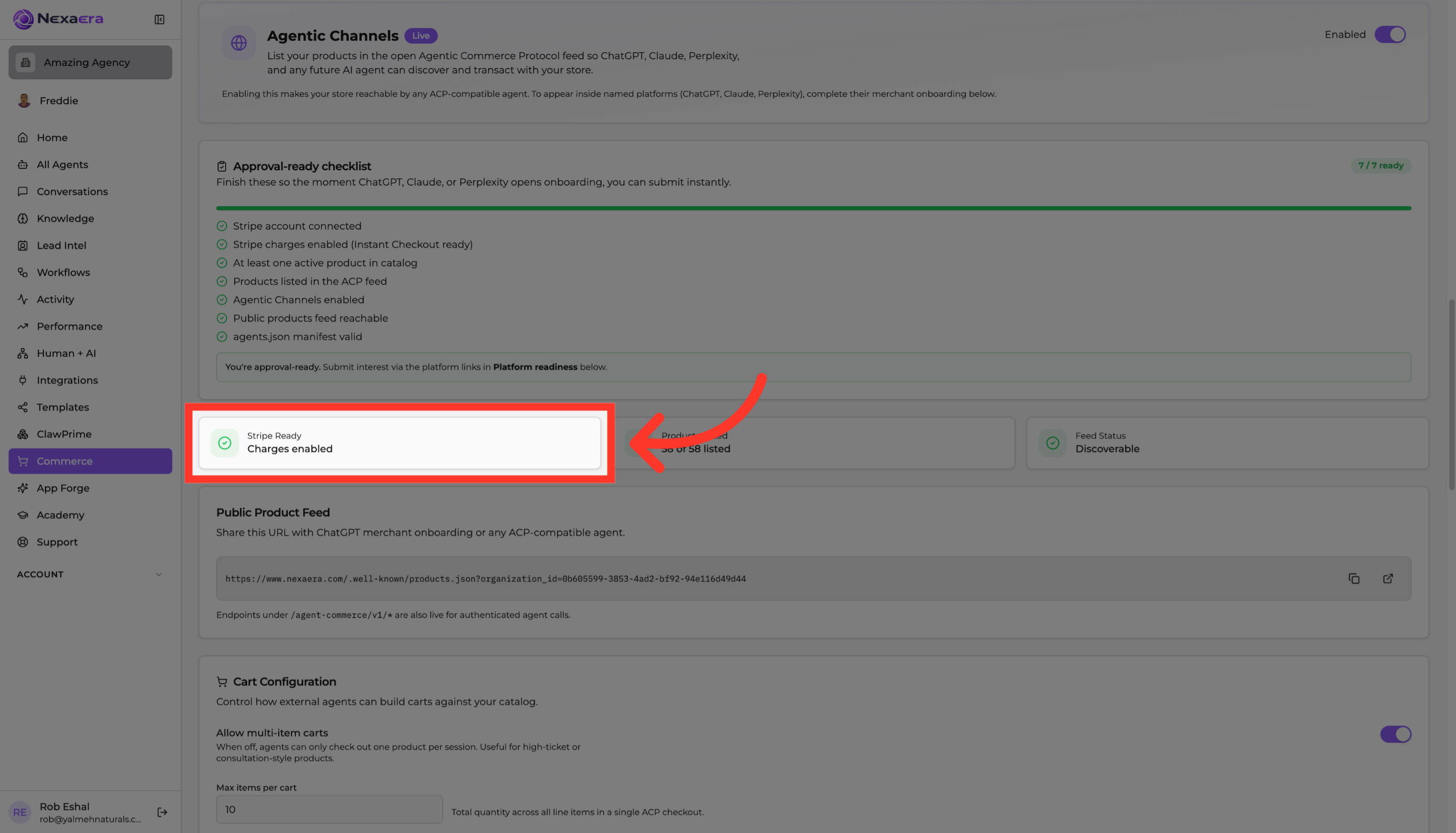Select the Commerce cart menu item
This screenshot has width=1456, height=833.
90,461
